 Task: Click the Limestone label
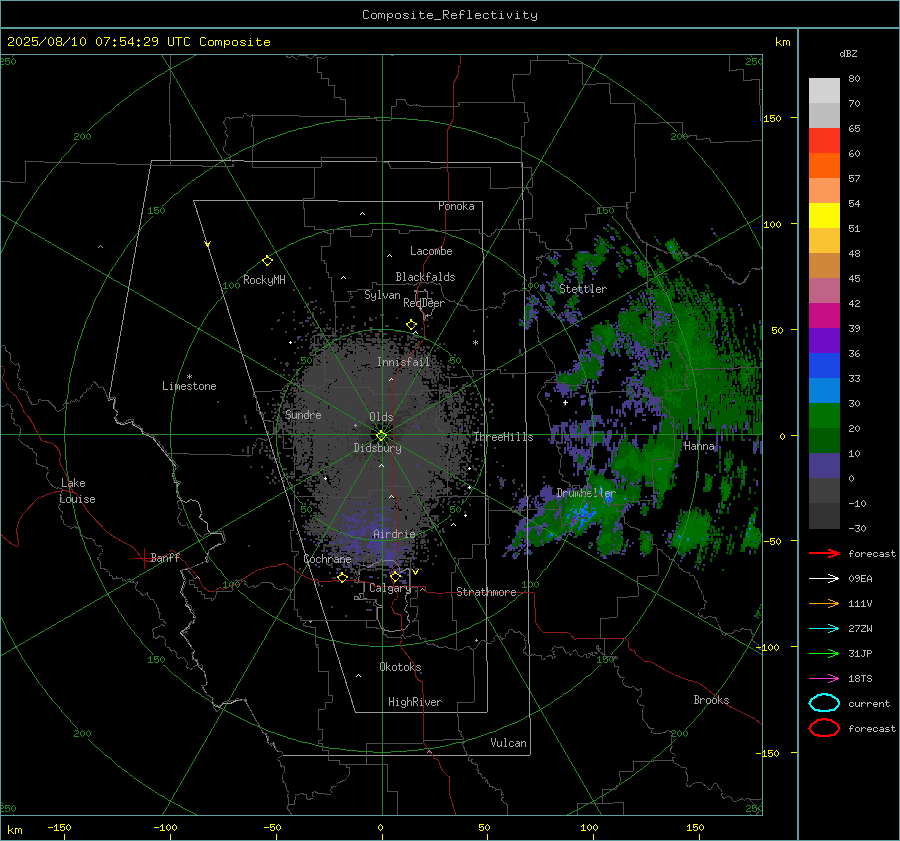click(189, 386)
